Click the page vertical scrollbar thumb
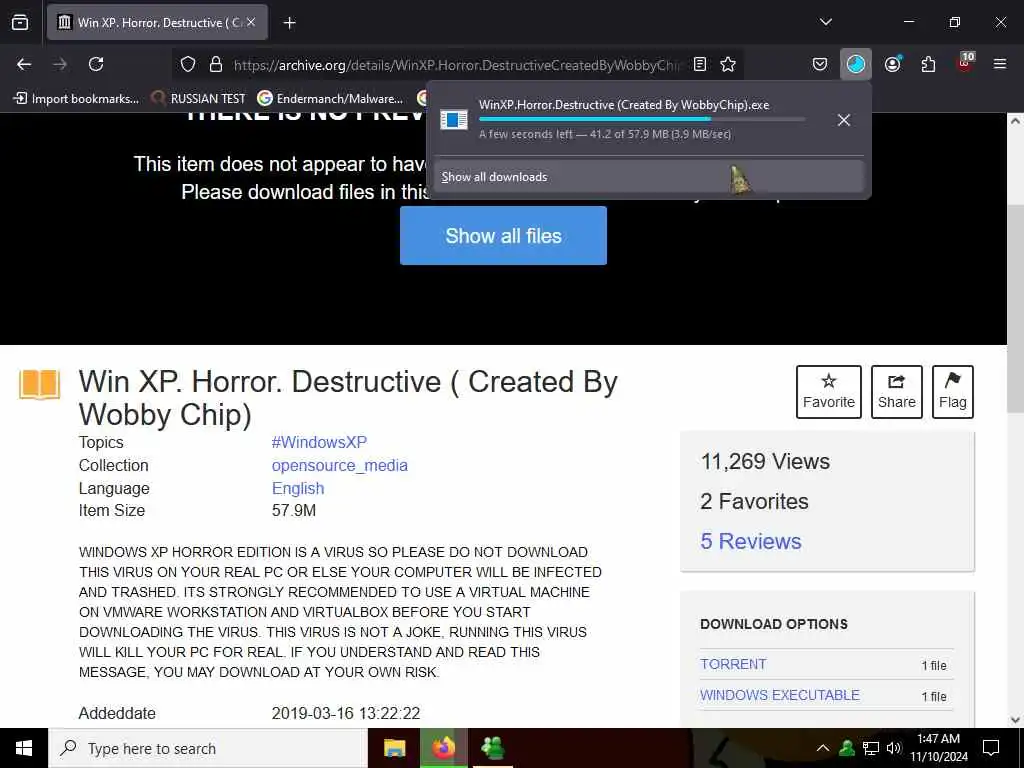This screenshot has height=768, width=1024. (x=1015, y=308)
